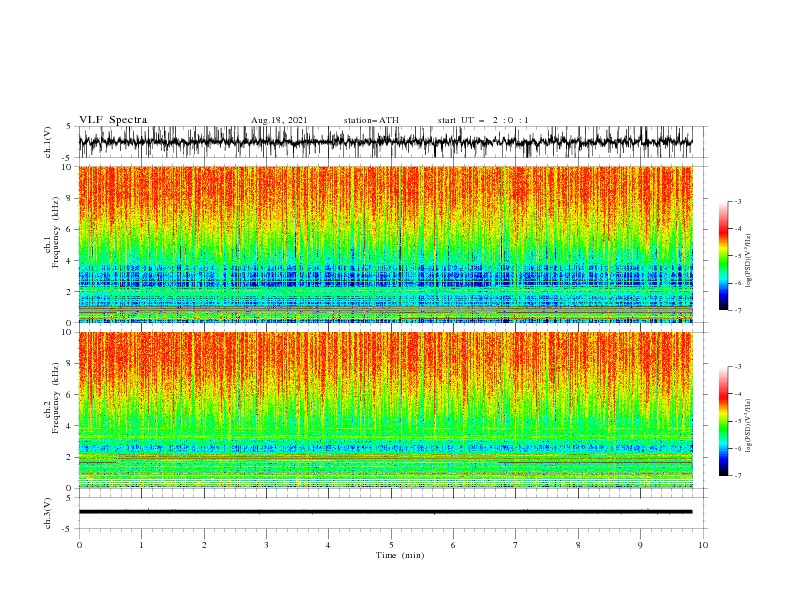Click the "-7" tick on ch.2 color scale
Viewport: 792px width, 612px height.
[738, 476]
